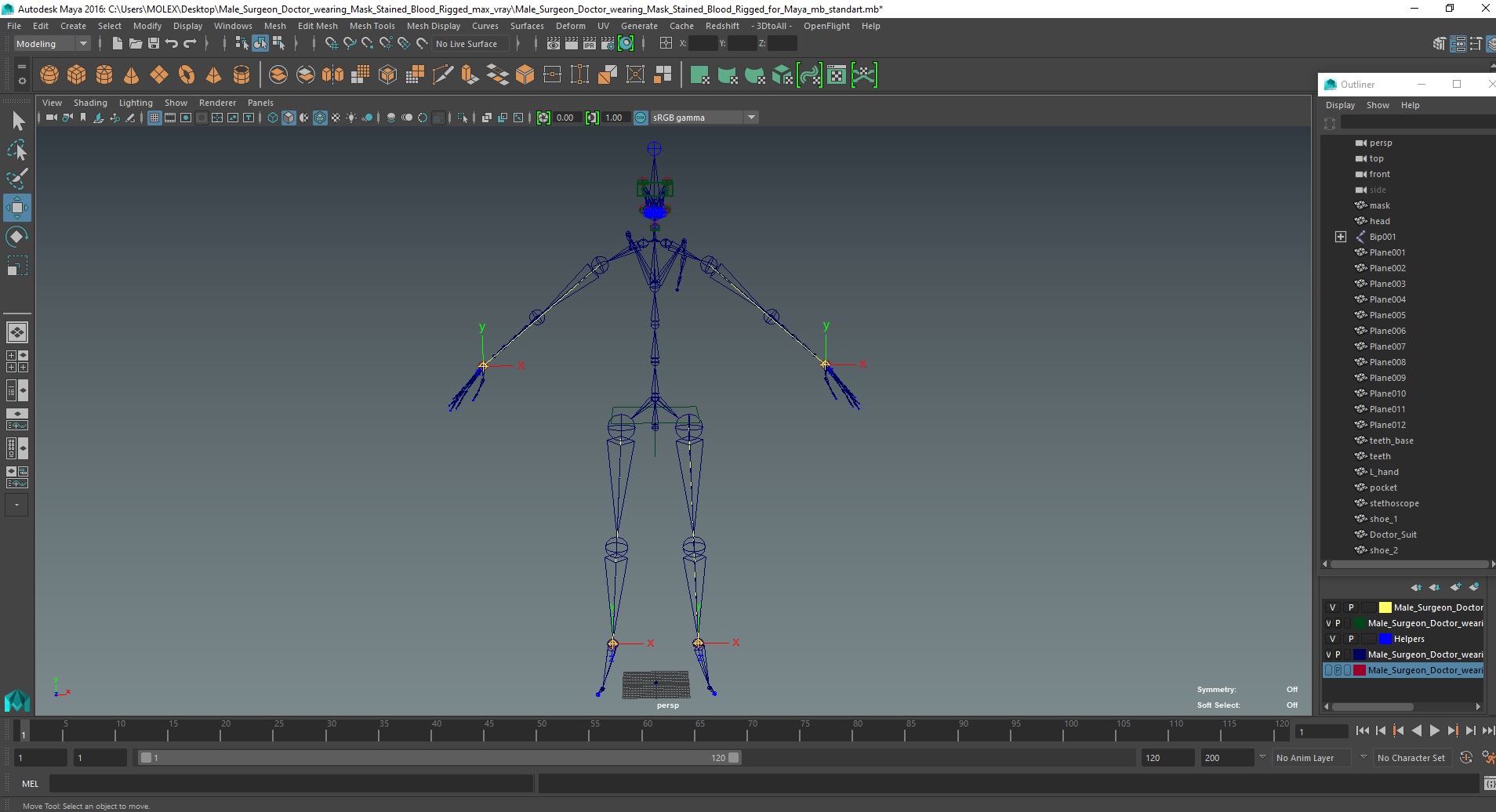Click the Character Set running man icon
The height and width of the screenshot is (812, 1496).
click(1487, 758)
